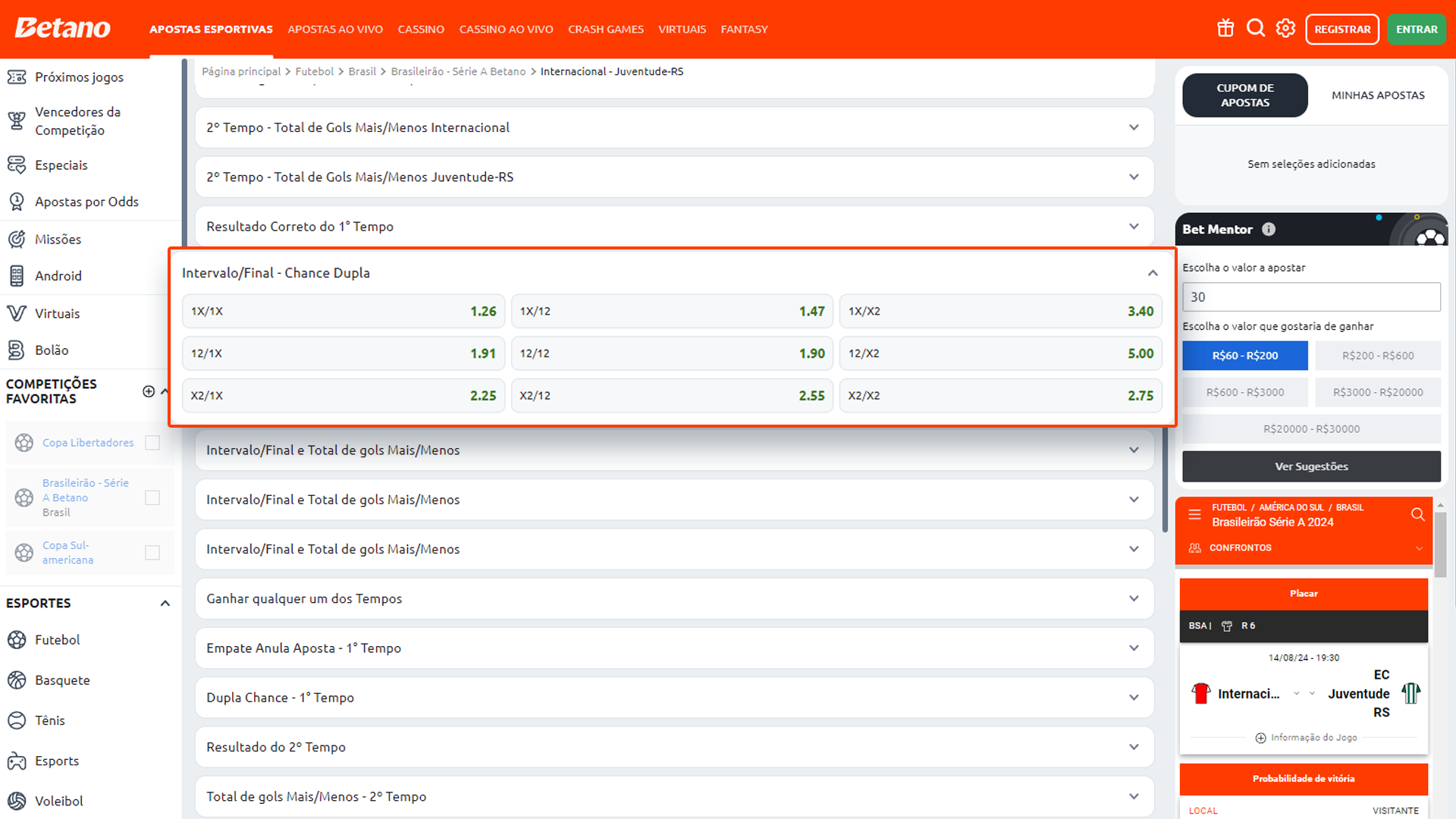Screen dimensions: 1456x819
Task: Check the Copa Libertadores favorite checkbox
Action: (x=152, y=443)
